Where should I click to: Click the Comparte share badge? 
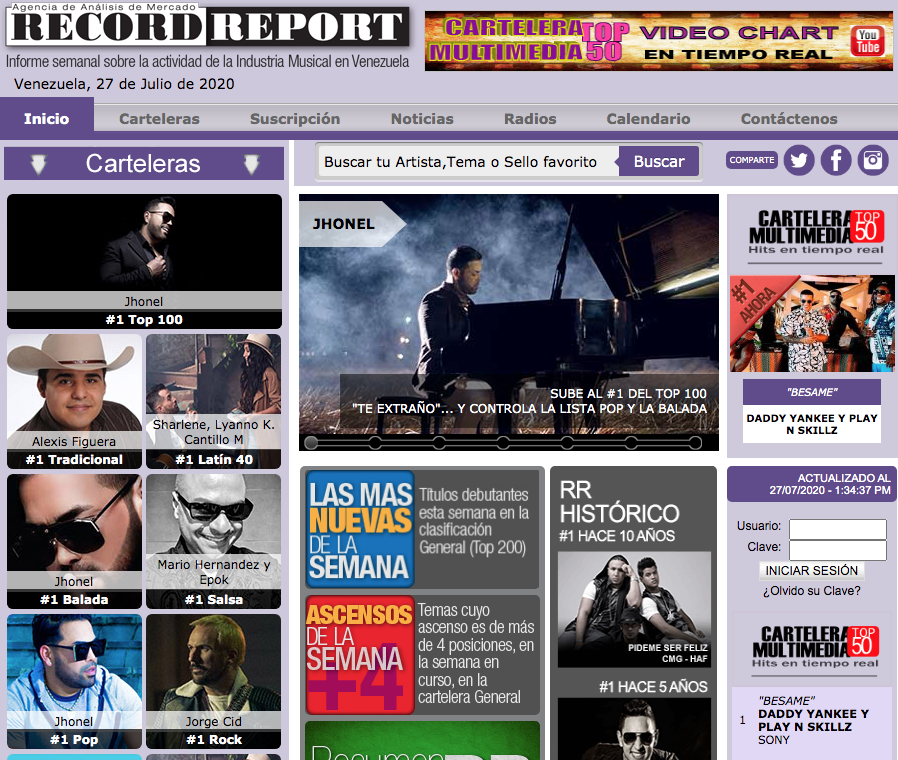tap(751, 160)
